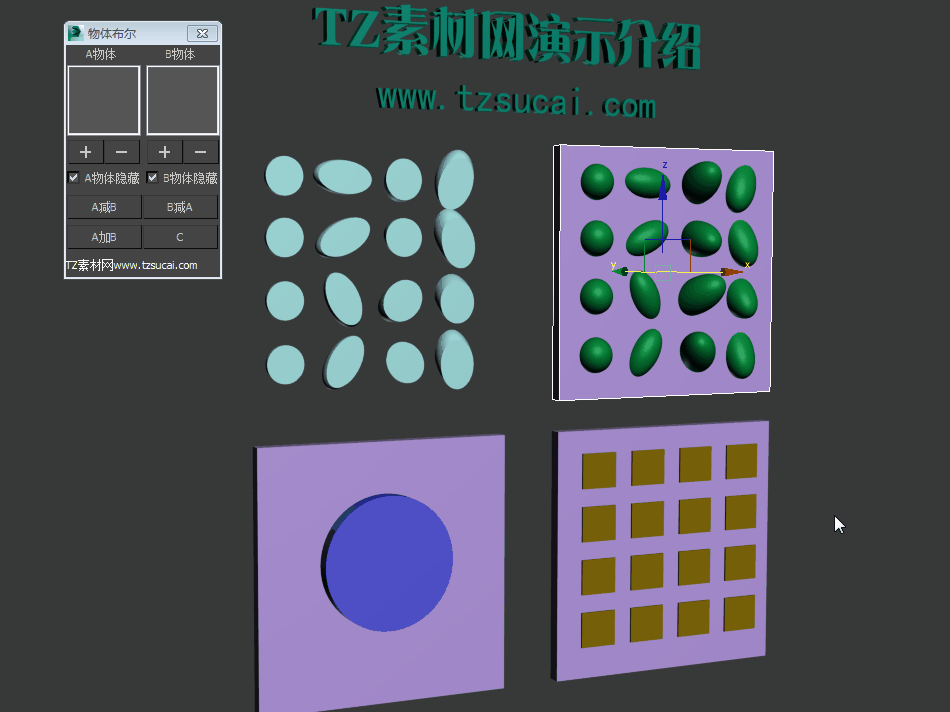Select the A物体 list box

104,100
